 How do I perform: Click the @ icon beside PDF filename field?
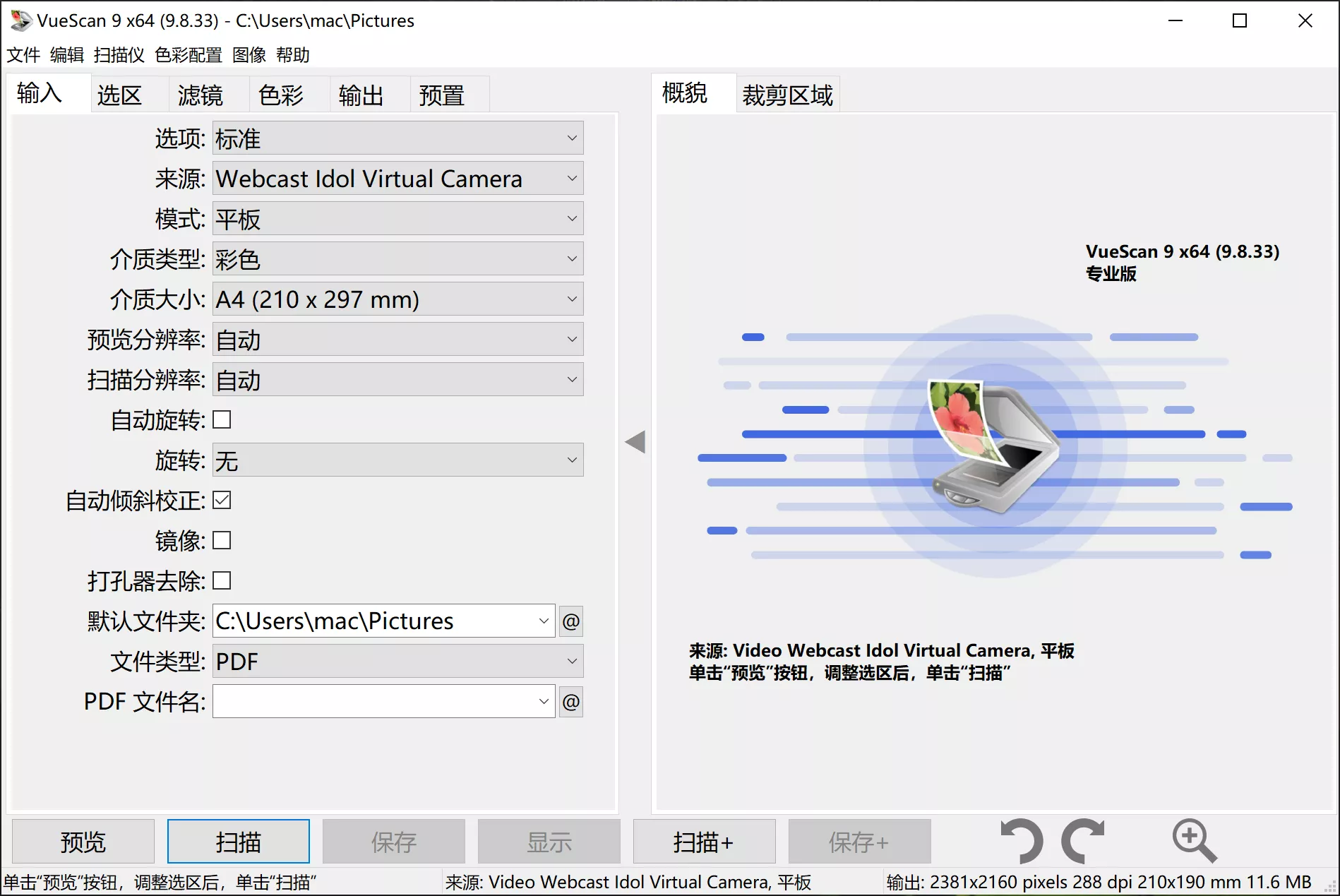point(571,701)
